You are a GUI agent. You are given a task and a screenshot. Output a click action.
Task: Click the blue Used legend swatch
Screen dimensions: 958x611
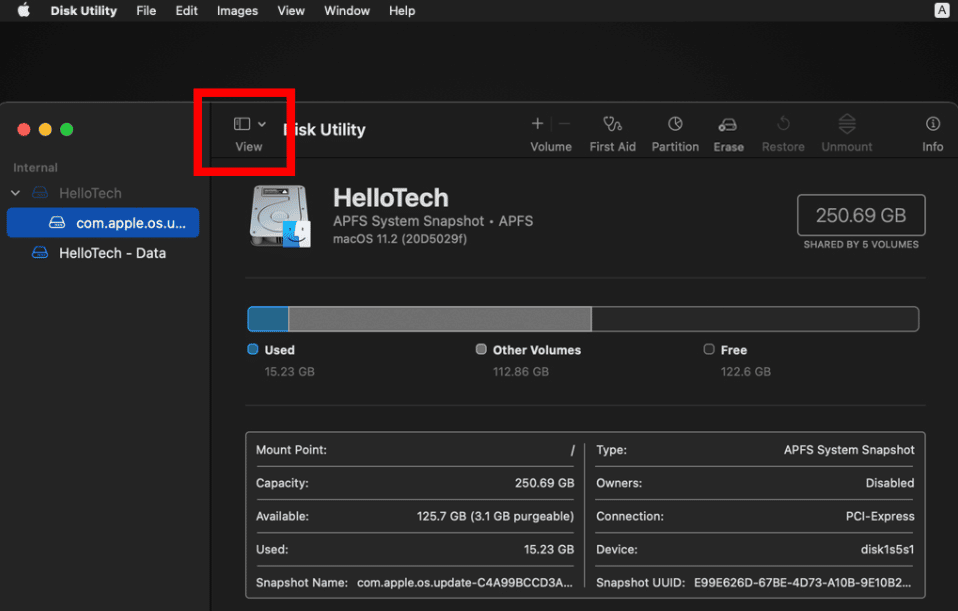coord(253,349)
